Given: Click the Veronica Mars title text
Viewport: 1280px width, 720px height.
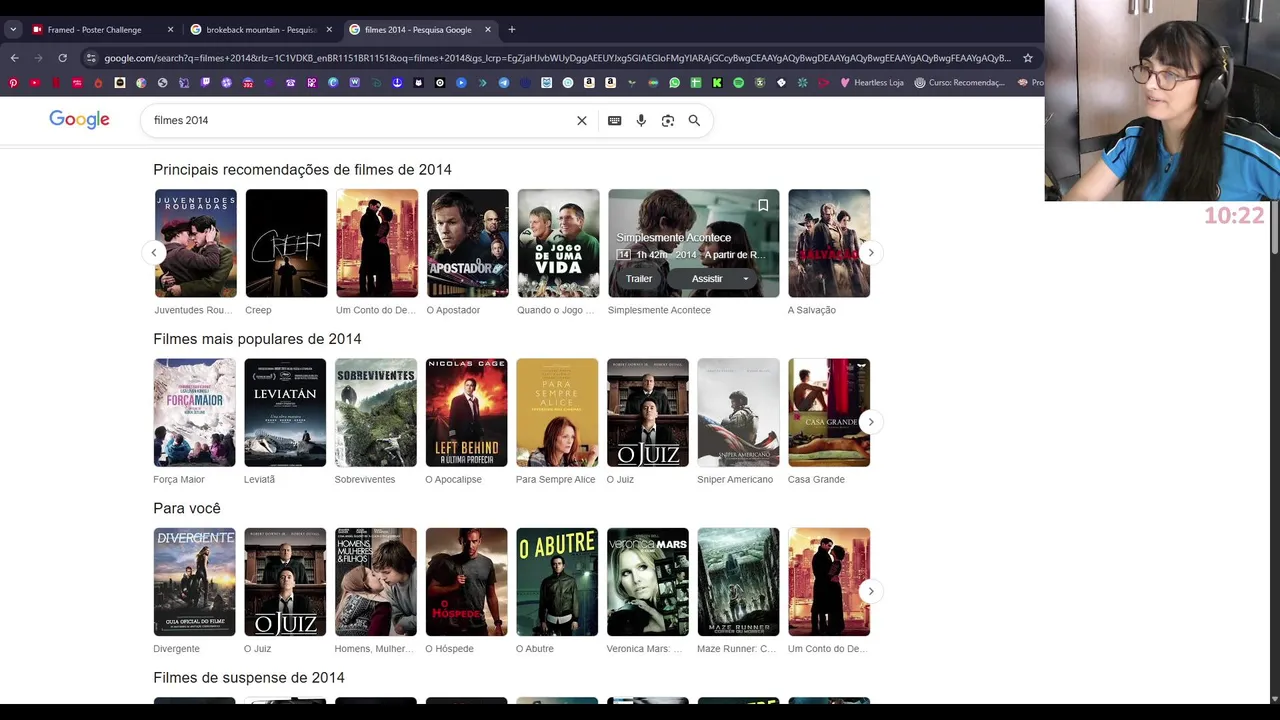Looking at the screenshot, I should point(644,649).
